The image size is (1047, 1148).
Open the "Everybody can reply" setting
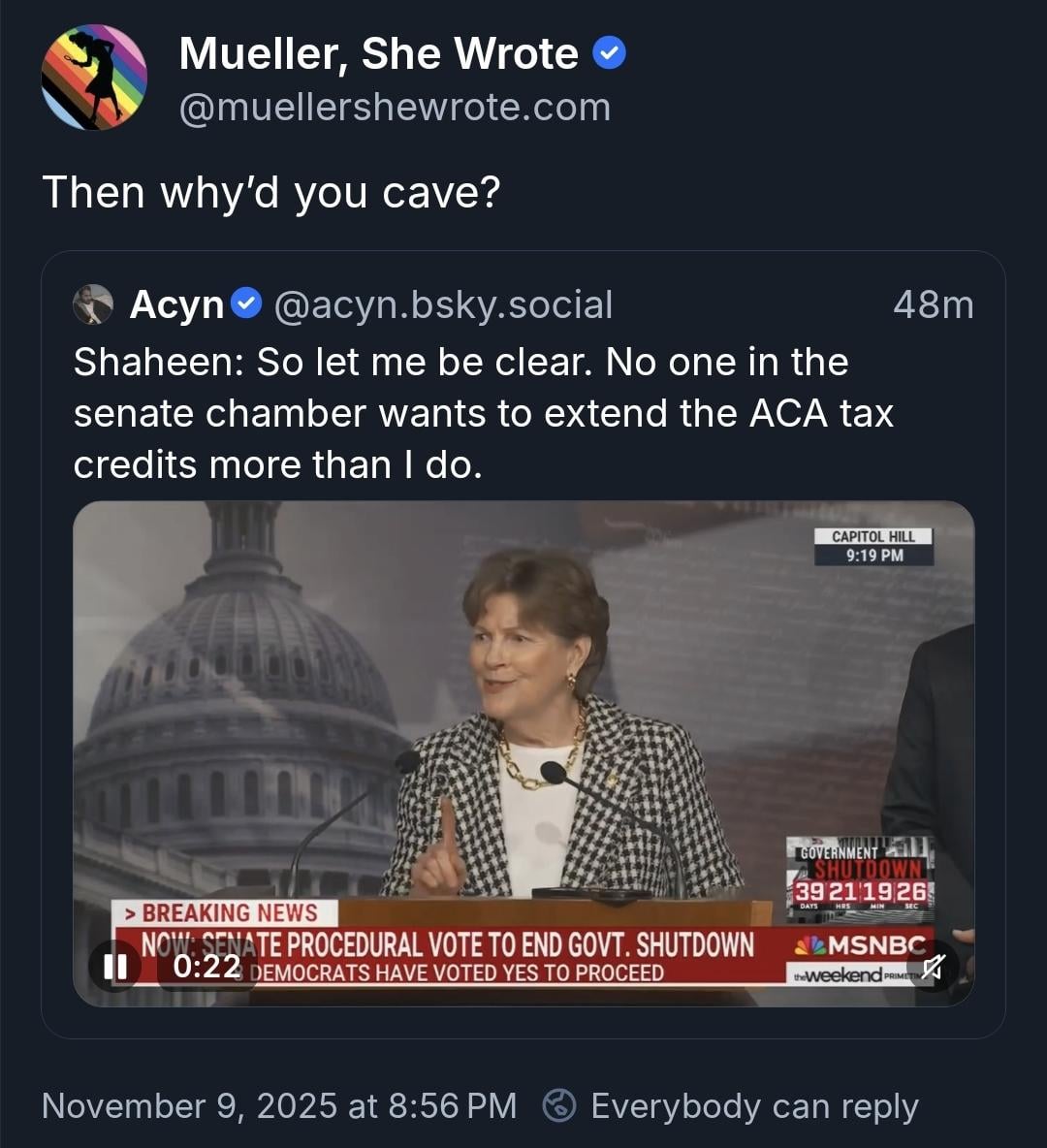click(754, 1106)
